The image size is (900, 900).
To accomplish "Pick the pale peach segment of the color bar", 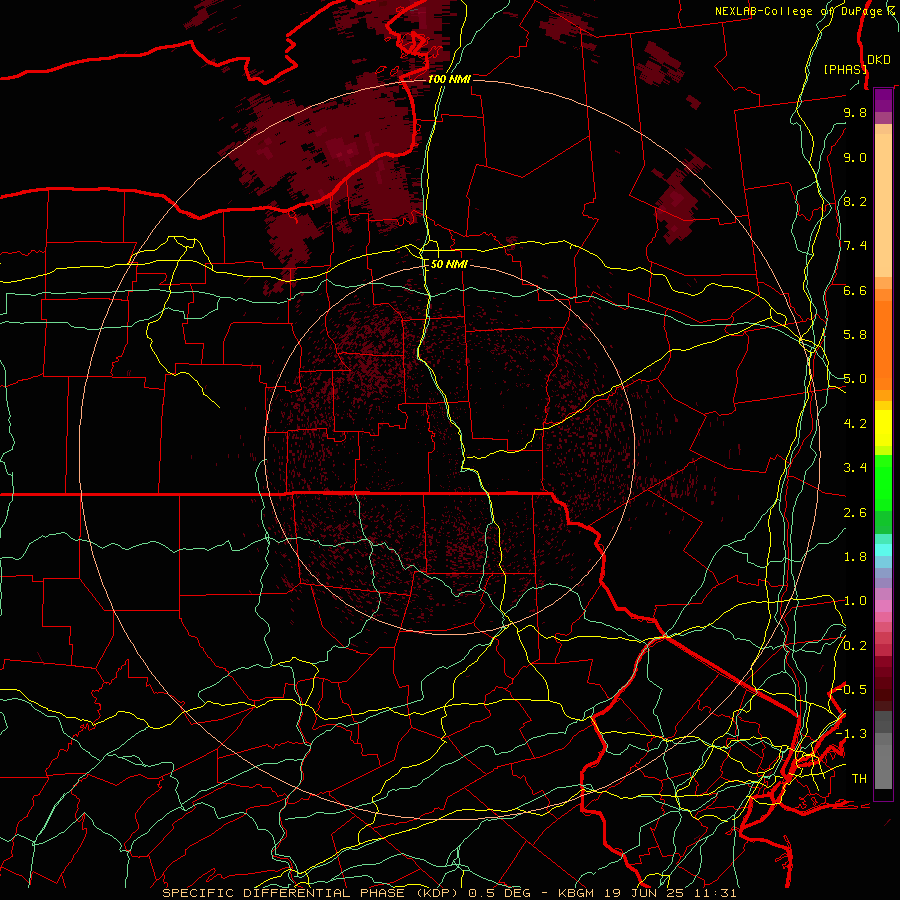I will (x=883, y=205).
